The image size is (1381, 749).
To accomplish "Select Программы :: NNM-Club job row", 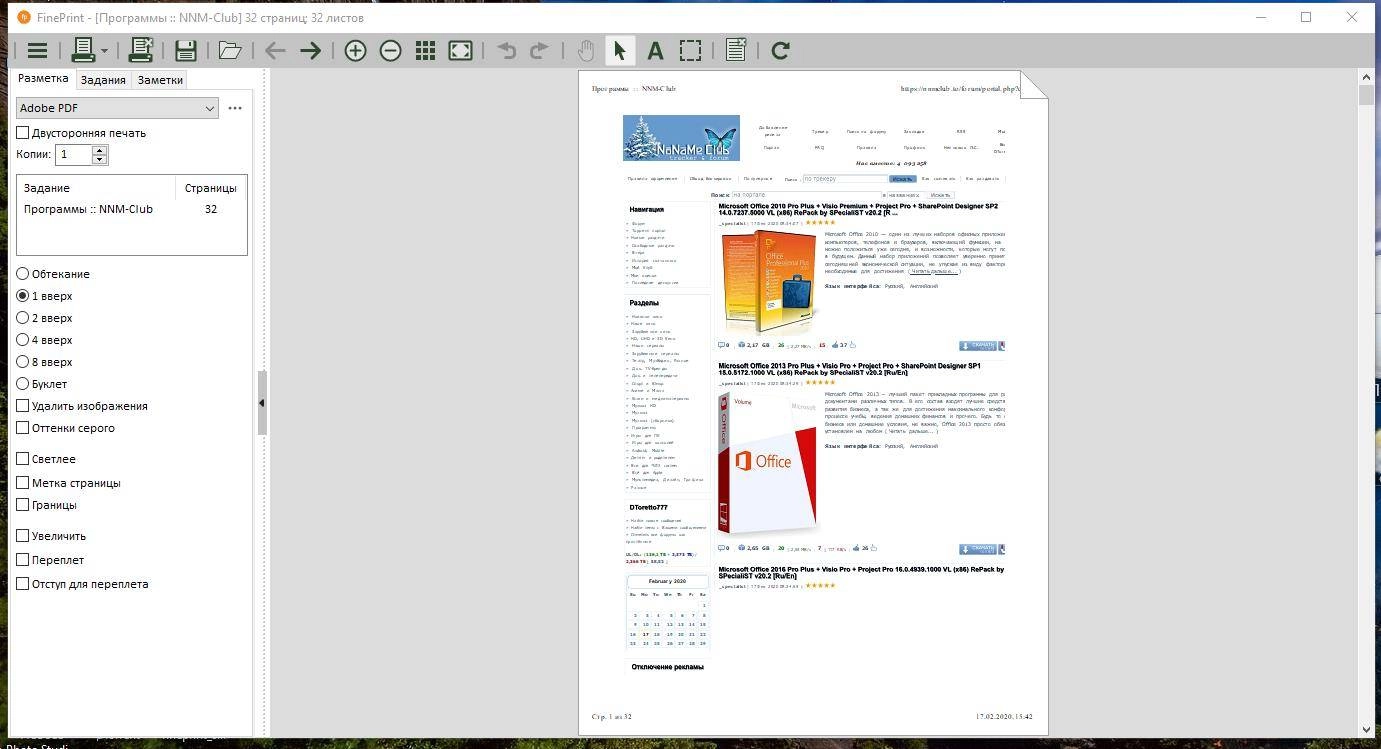I will 131,209.
